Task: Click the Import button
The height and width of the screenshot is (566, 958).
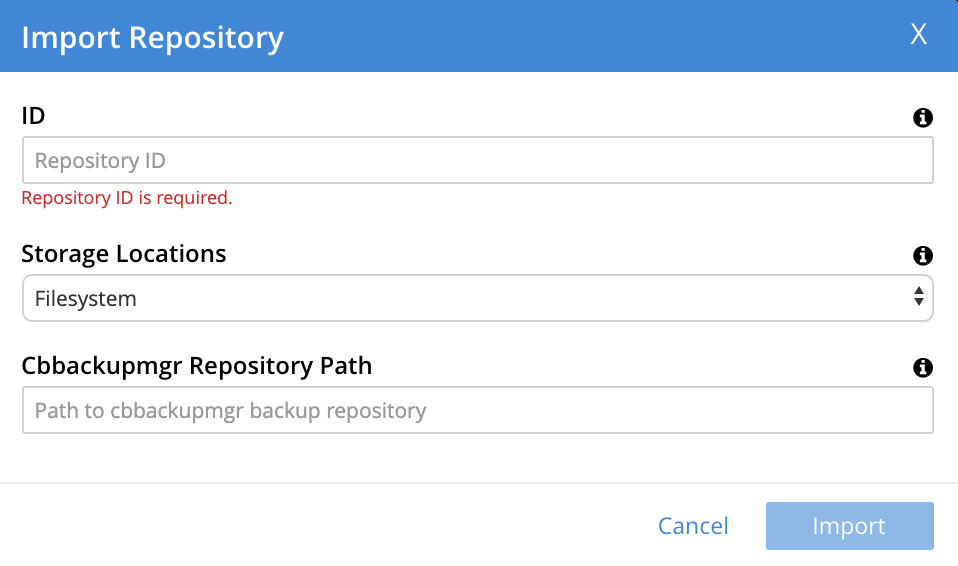Action: [849, 526]
